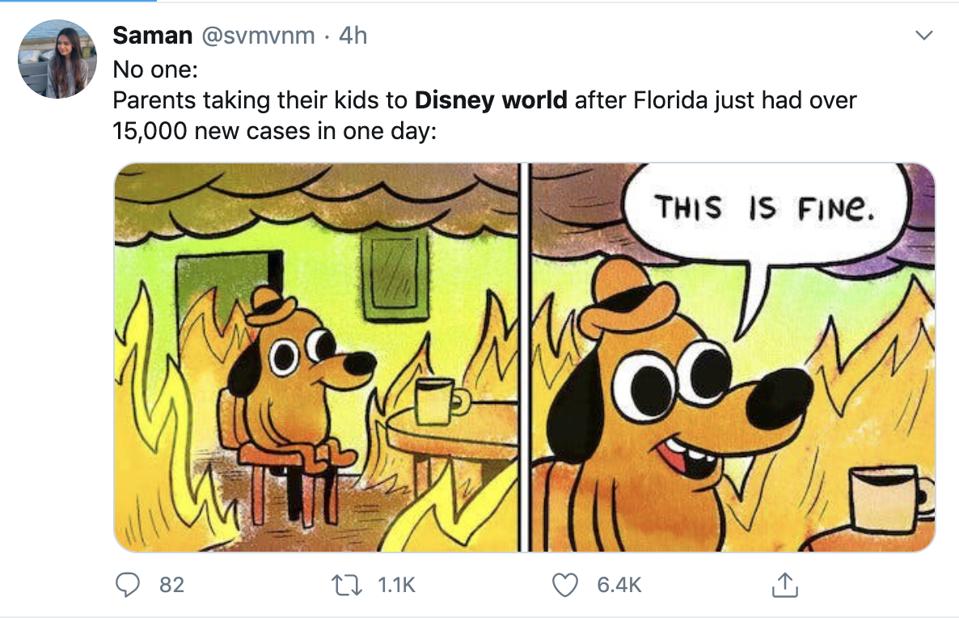Click the 4h timestamp
959x618 pixels.
pyautogui.click(x=353, y=36)
